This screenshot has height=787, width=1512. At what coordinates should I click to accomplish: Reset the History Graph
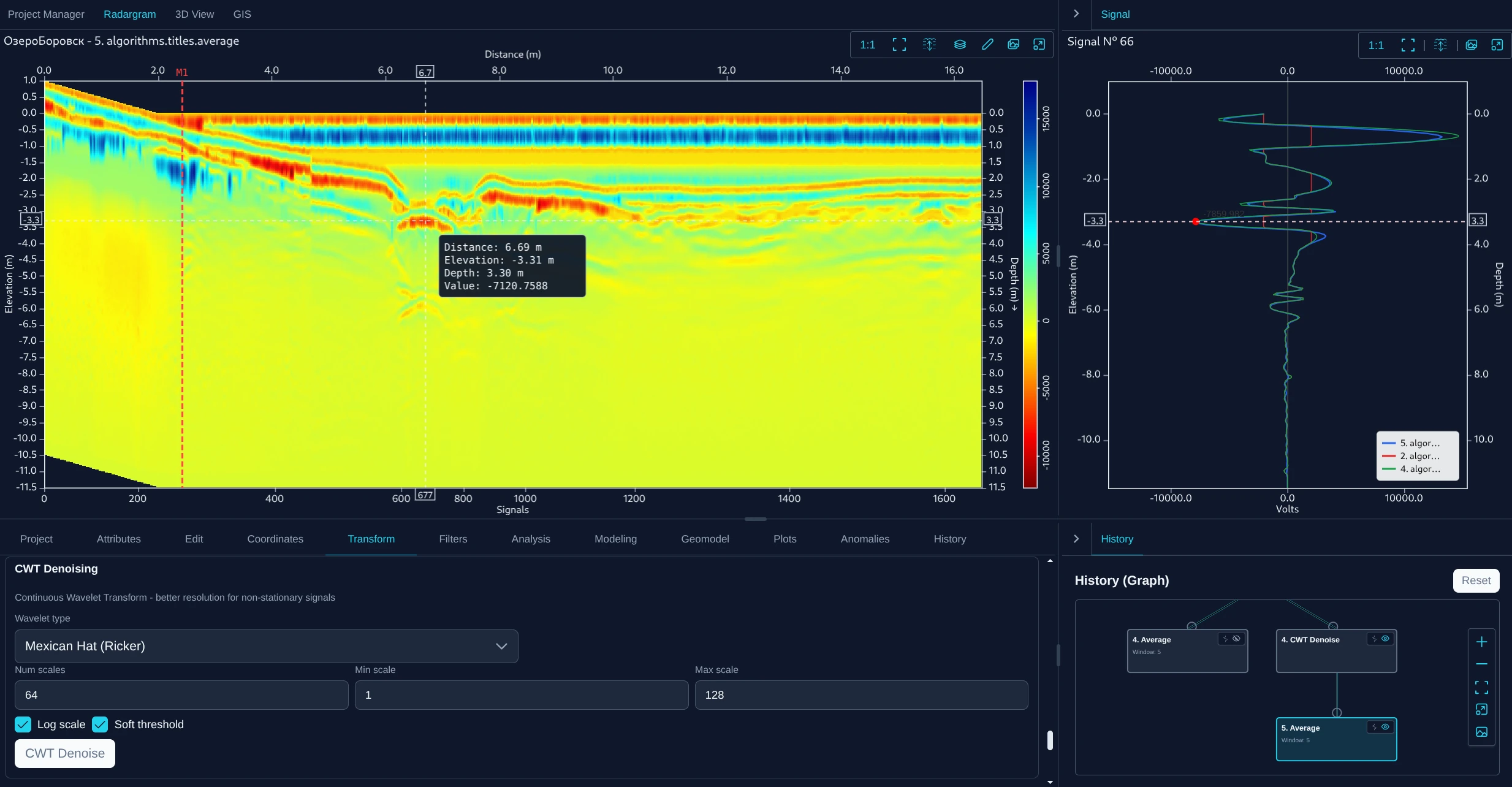[1476, 580]
